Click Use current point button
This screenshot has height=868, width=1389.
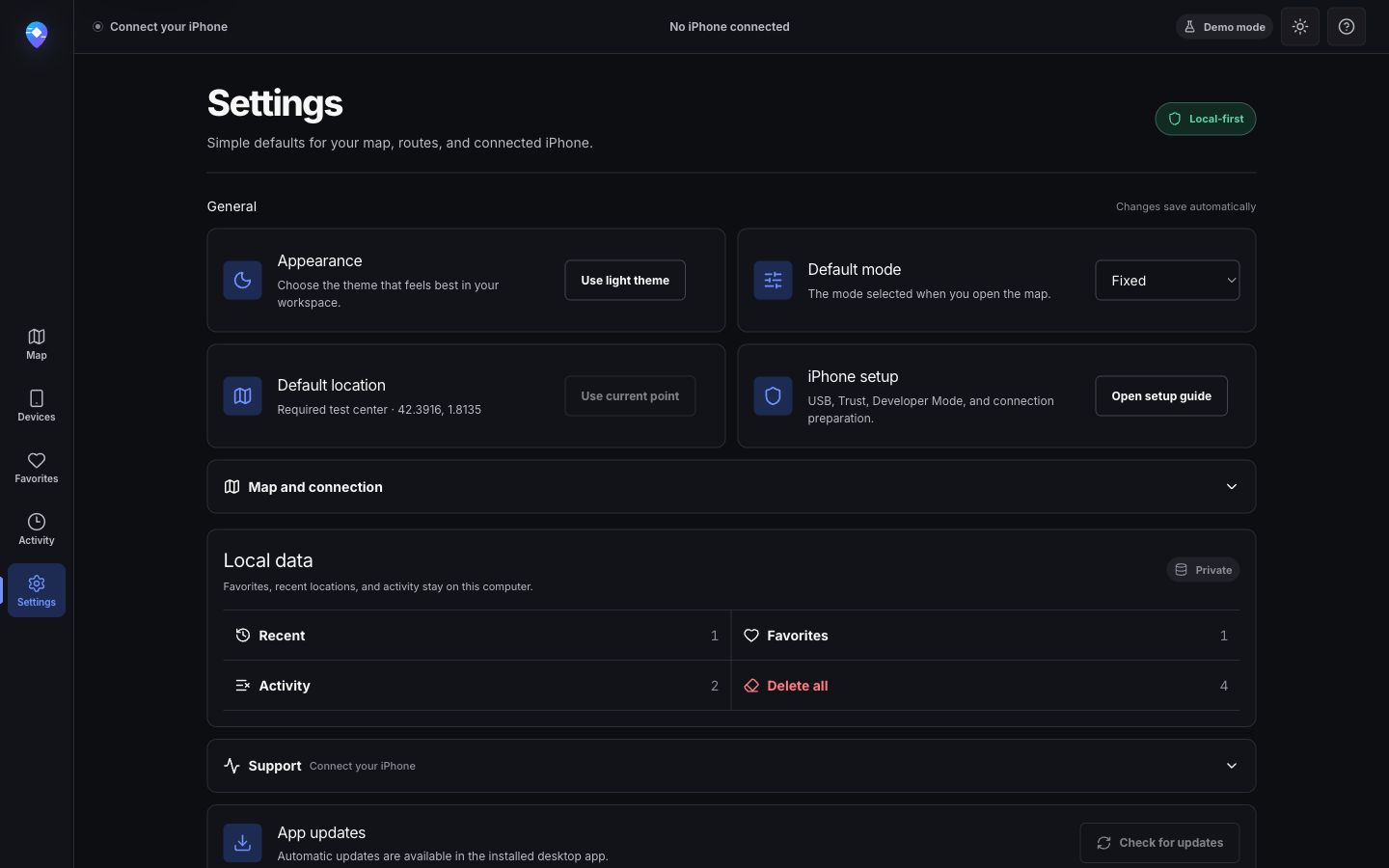click(x=630, y=396)
